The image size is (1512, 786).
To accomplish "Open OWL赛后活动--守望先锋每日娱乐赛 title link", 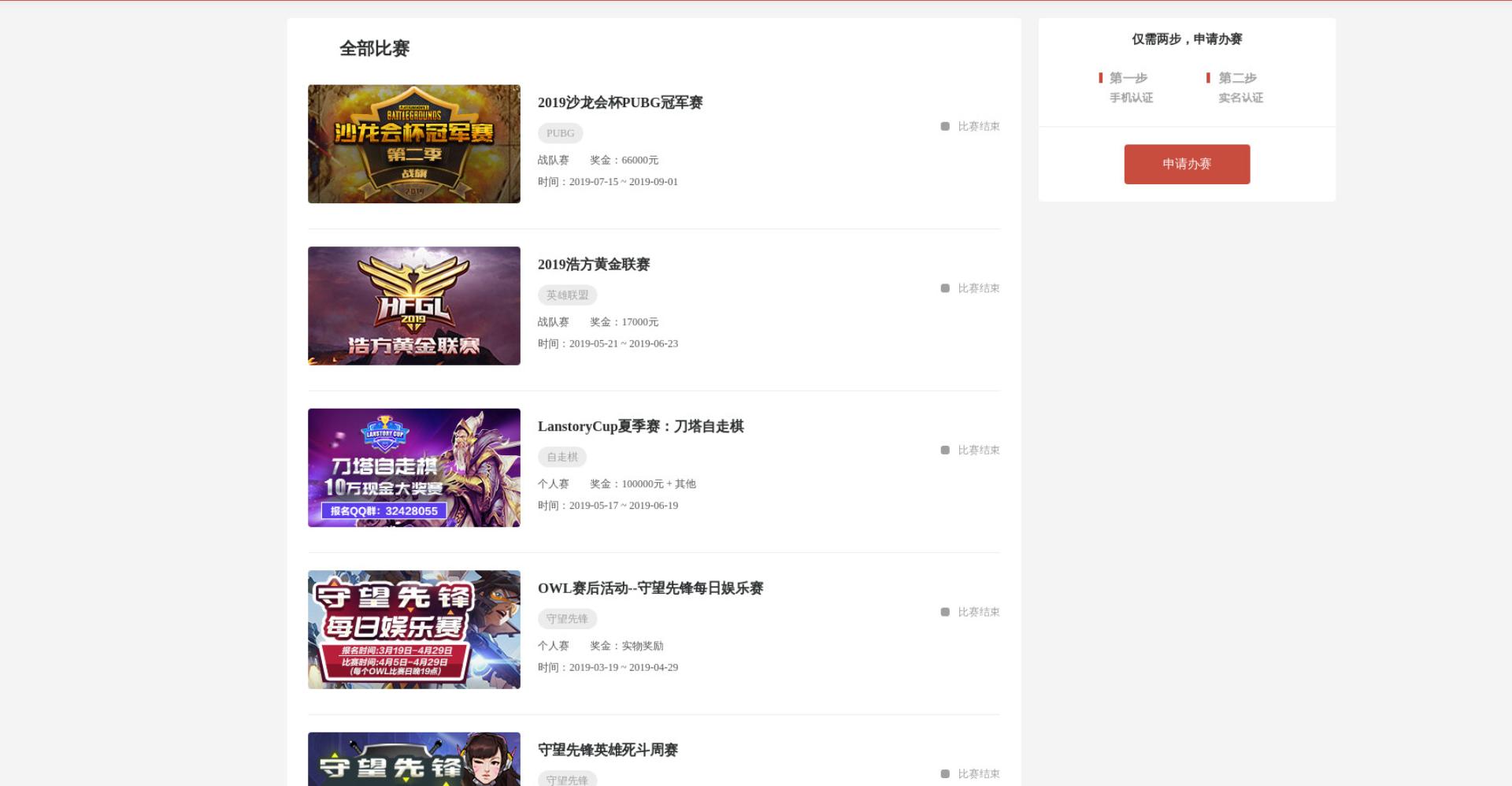I will tap(650, 588).
